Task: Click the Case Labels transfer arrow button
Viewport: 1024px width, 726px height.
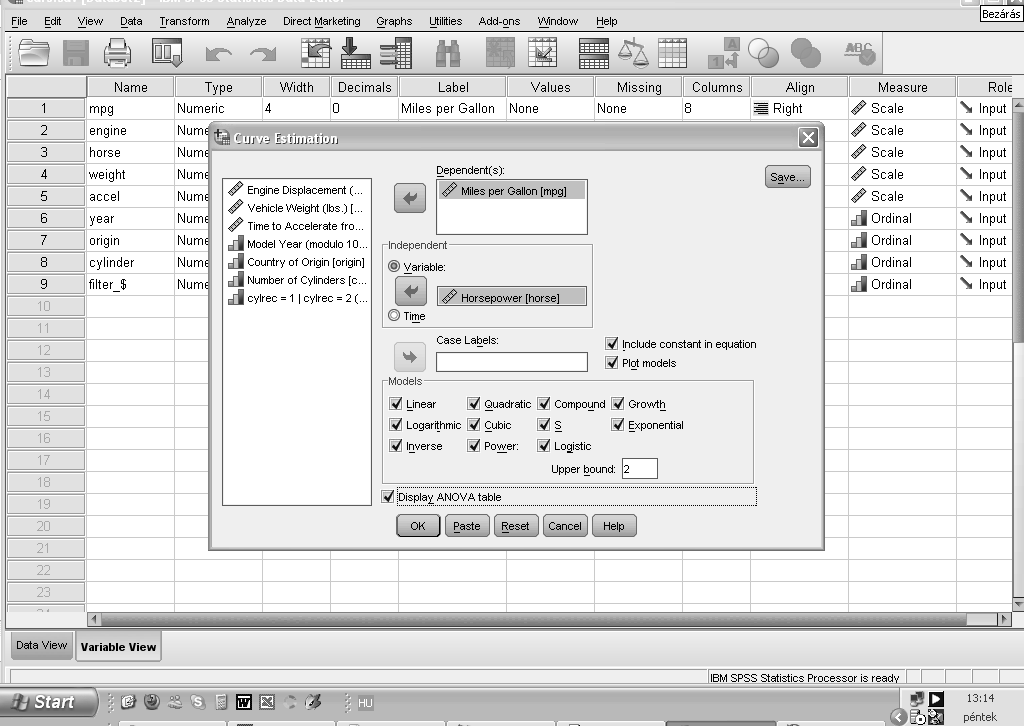Action: coord(409,357)
